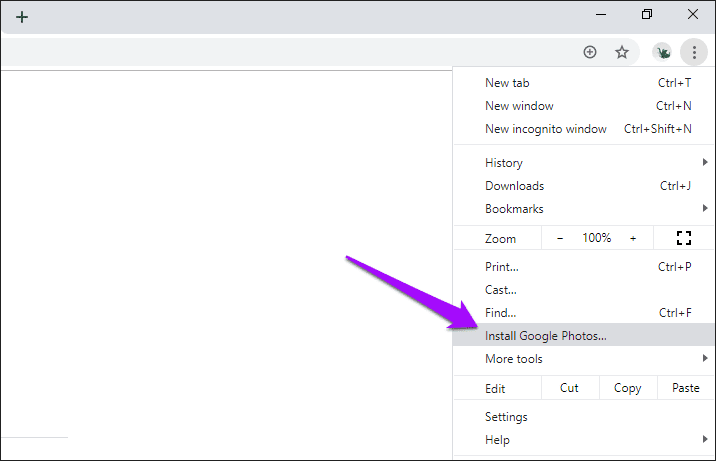The image size is (716, 461).
Task: Bookmark this page with the star icon
Action: point(621,52)
